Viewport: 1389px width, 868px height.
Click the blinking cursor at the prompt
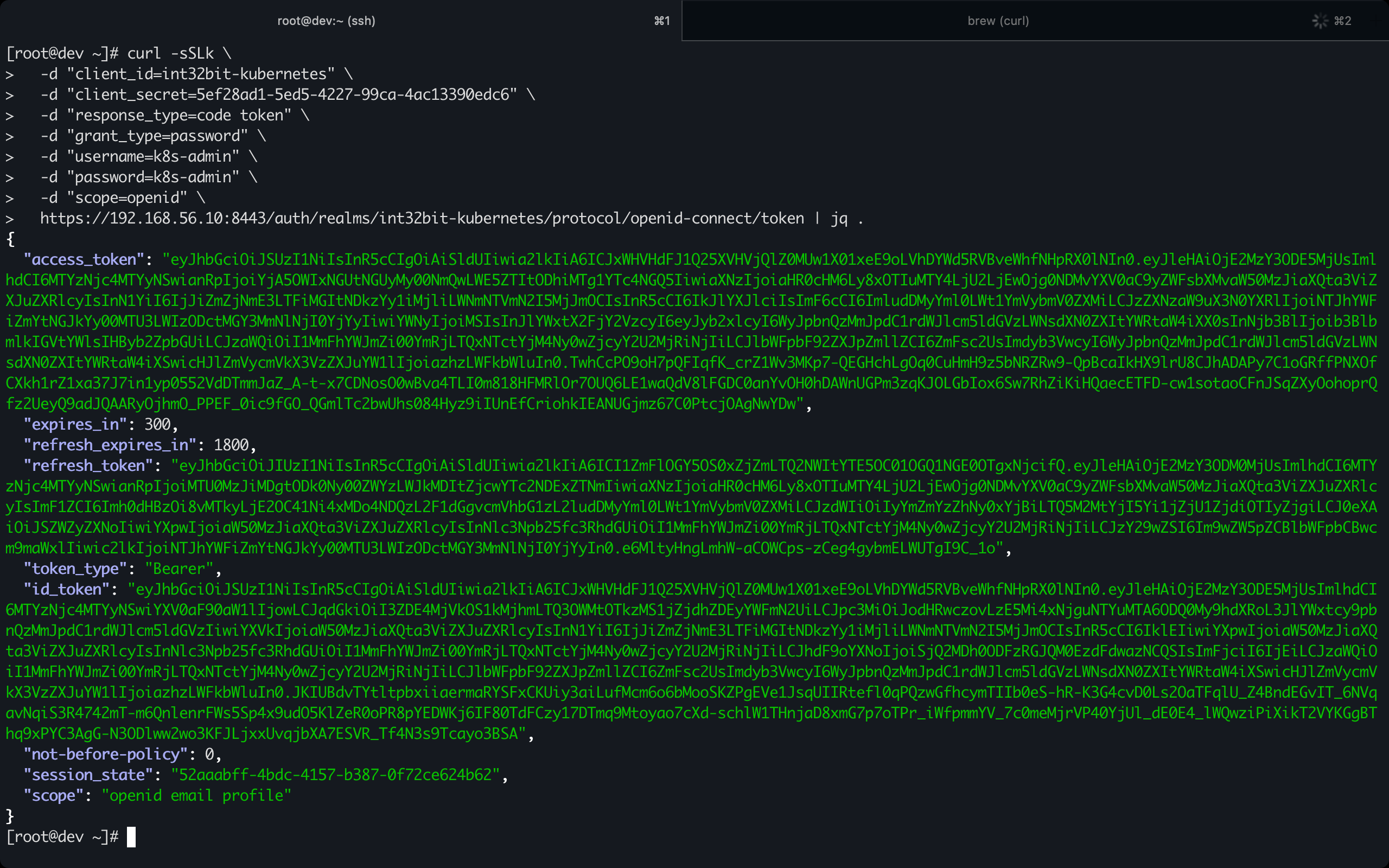point(131,837)
